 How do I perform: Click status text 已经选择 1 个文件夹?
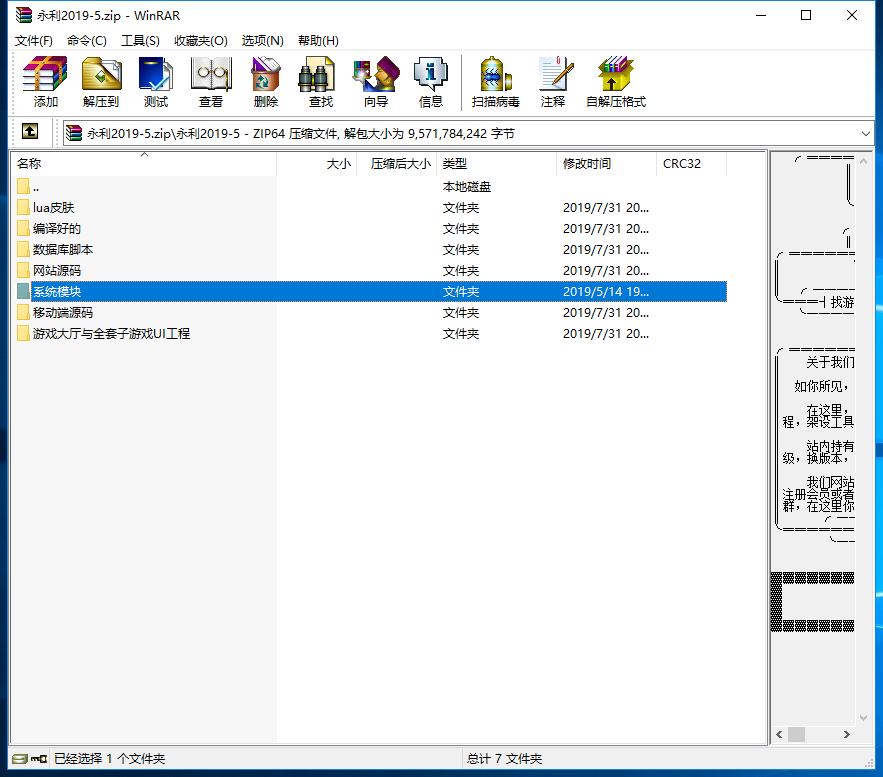109,759
